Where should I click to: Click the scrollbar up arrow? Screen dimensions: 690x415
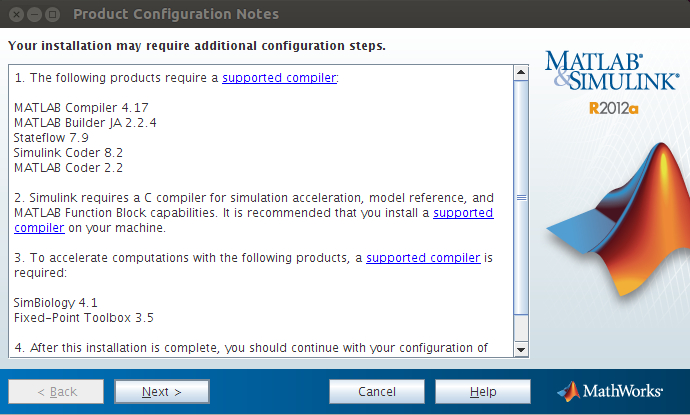click(x=520, y=74)
